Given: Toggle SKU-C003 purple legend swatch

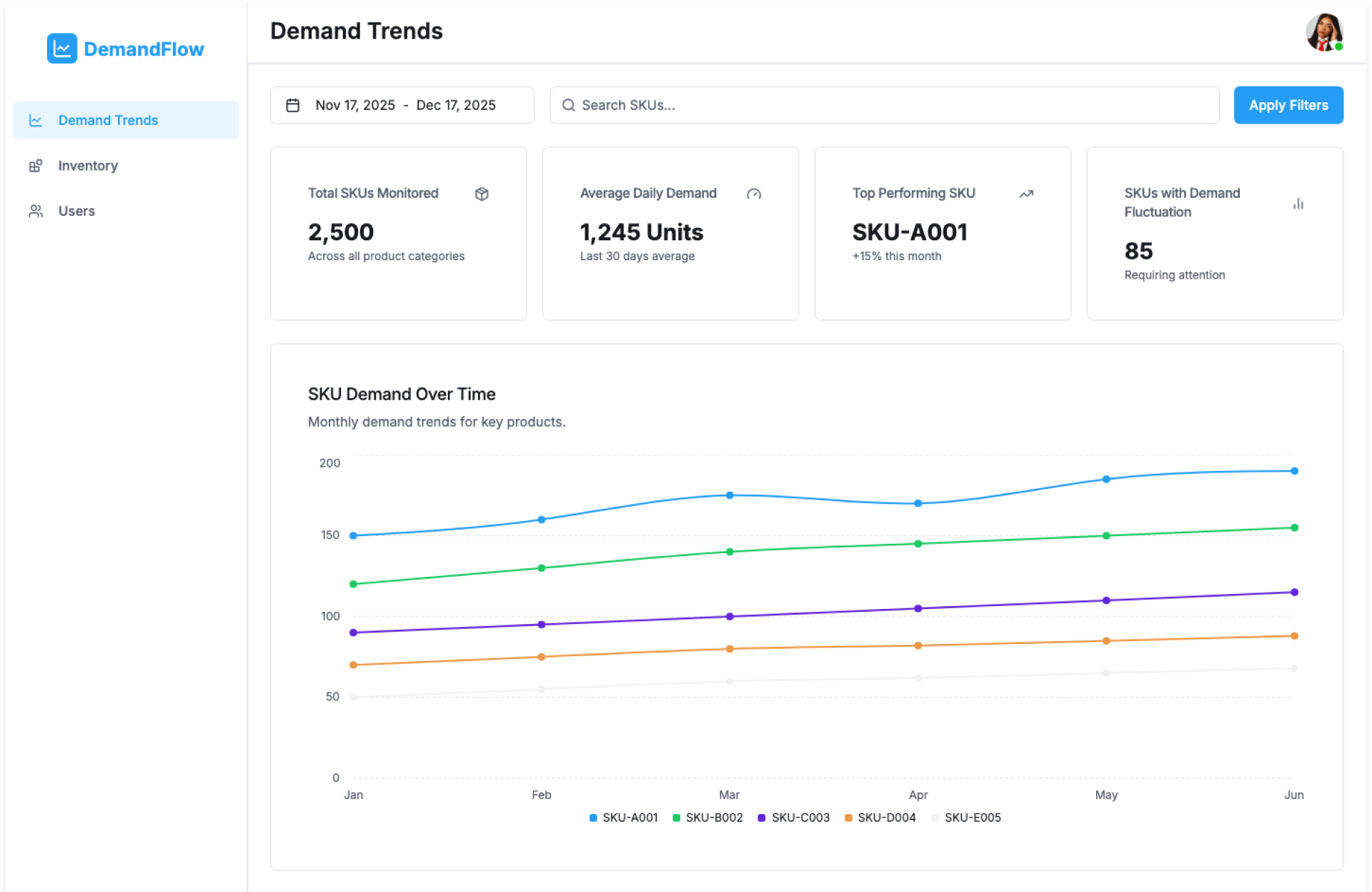Looking at the screenshot, I should 761,817.
